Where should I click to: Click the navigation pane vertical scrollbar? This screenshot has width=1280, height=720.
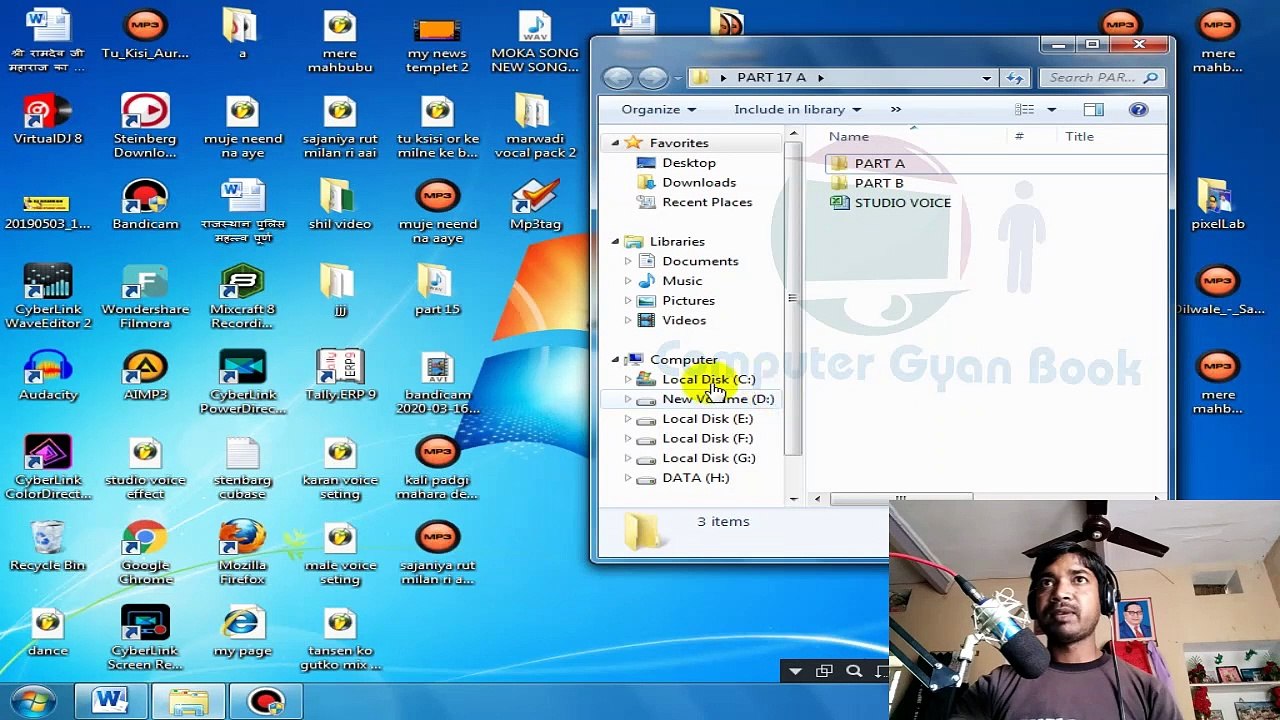coord(793,300)
